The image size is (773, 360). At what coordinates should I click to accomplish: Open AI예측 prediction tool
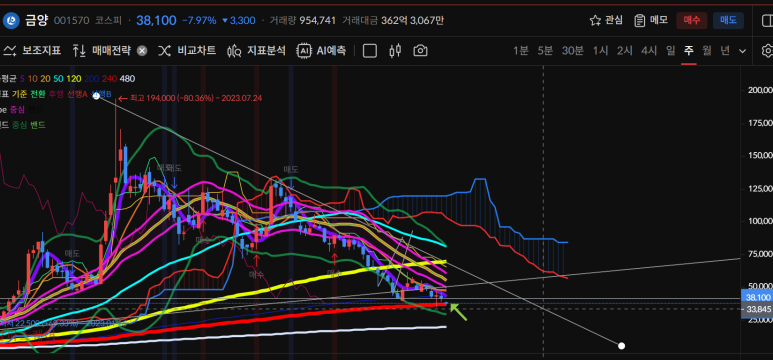point(321,50)
